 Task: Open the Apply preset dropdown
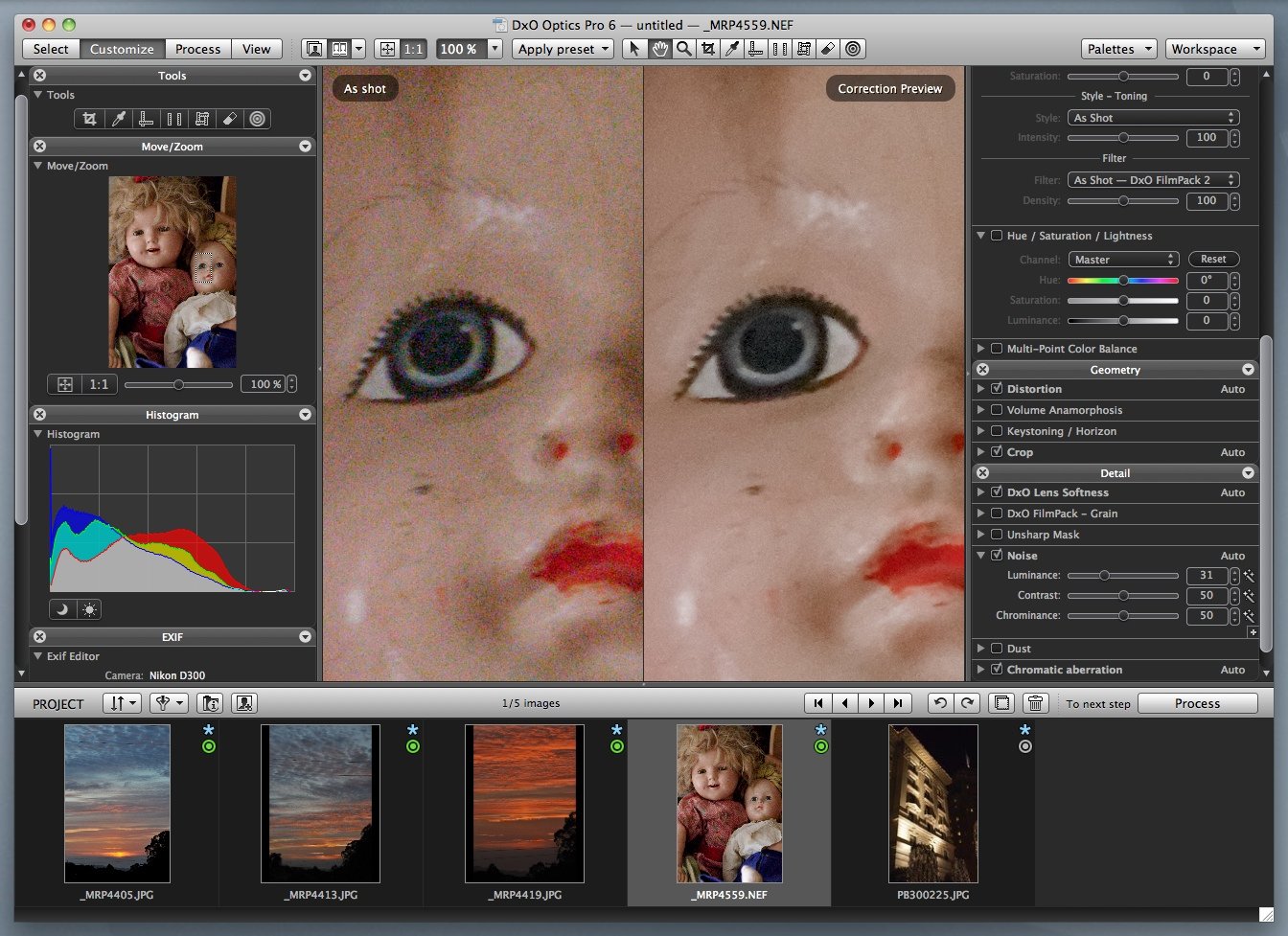point(563,49)
